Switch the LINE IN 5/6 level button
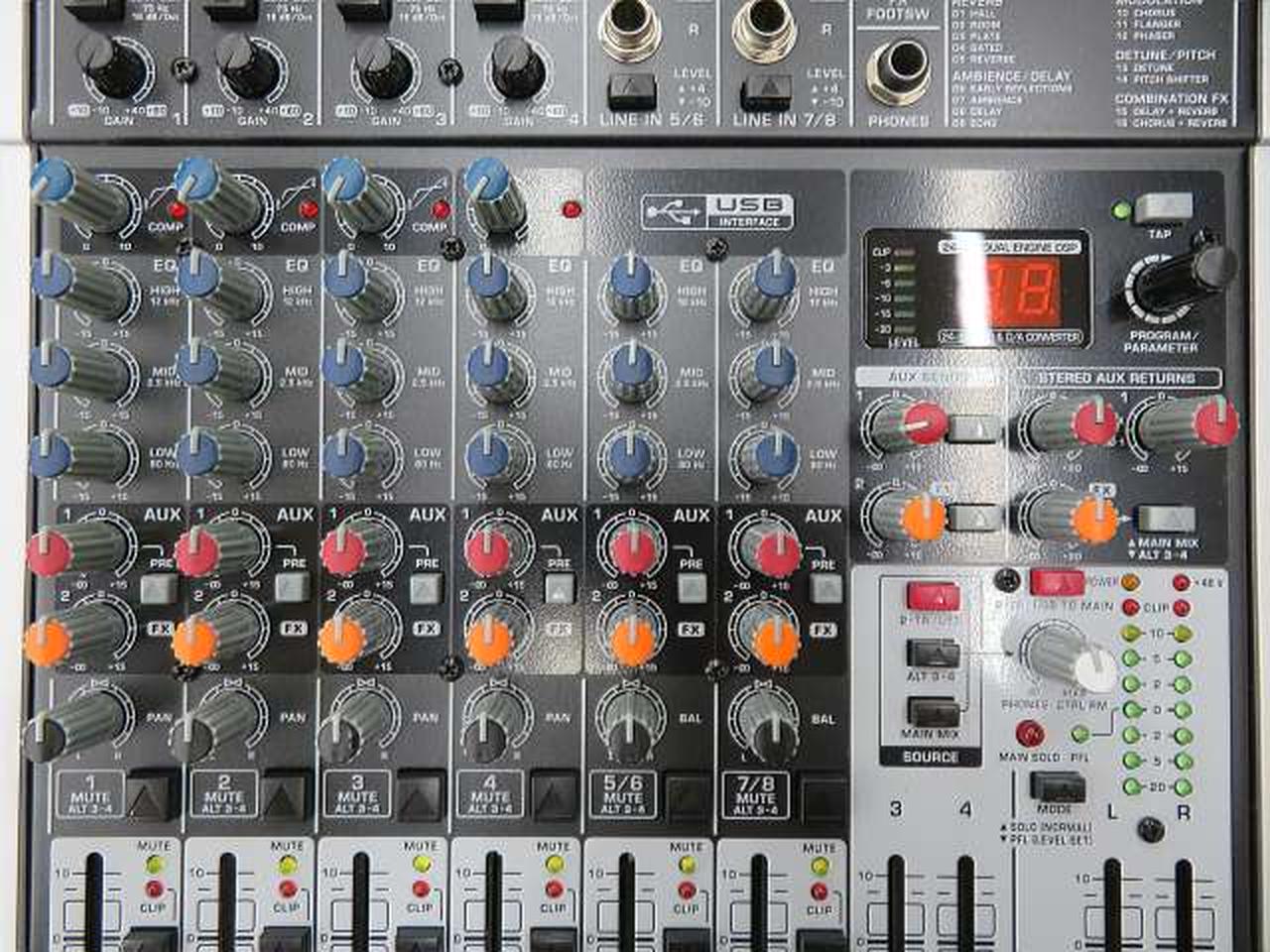Image resolution: width=1270 pixels, height=952 pixels. point(632,91)
